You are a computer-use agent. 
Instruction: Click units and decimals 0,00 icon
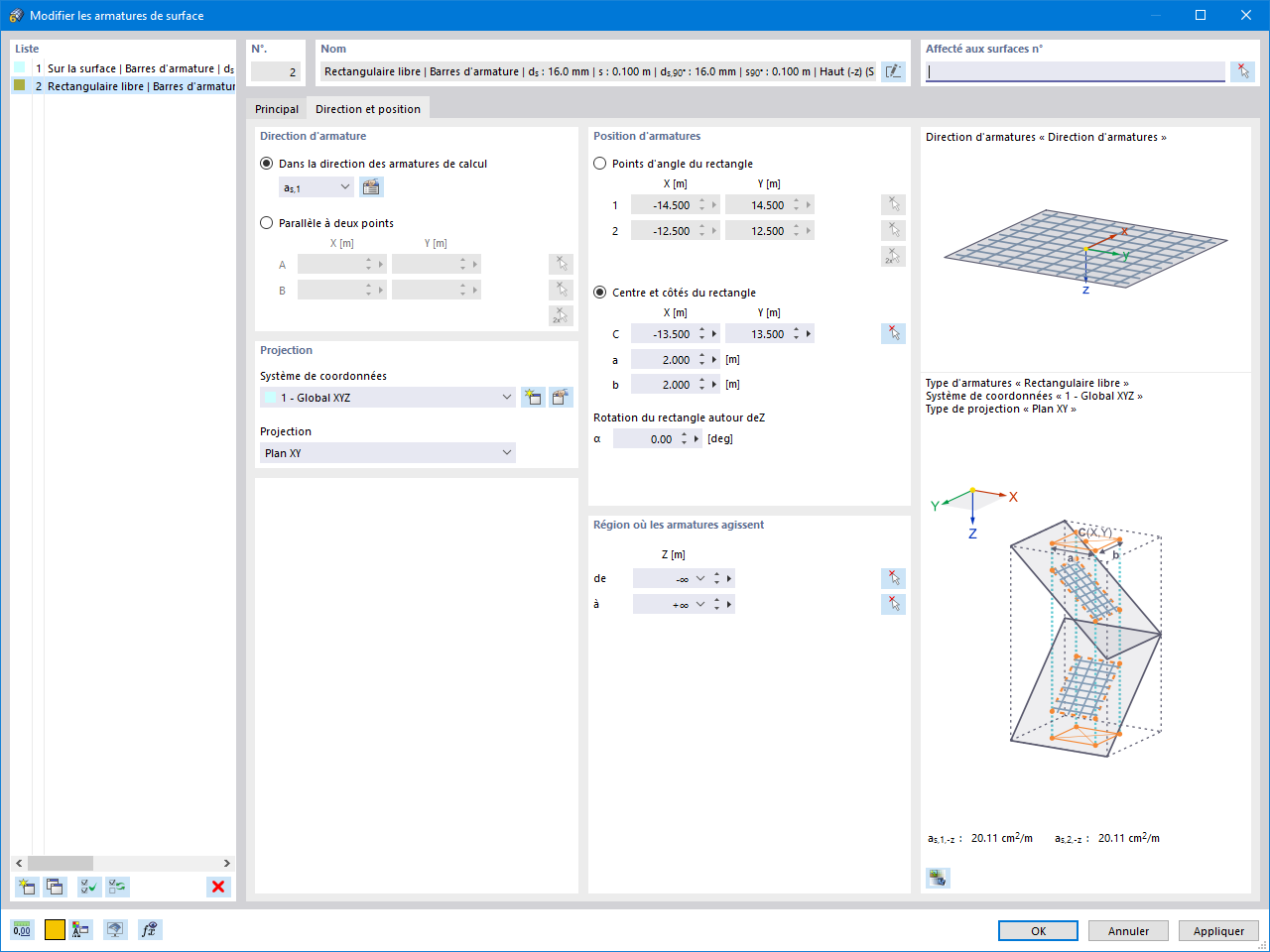[x=22, y=929]
